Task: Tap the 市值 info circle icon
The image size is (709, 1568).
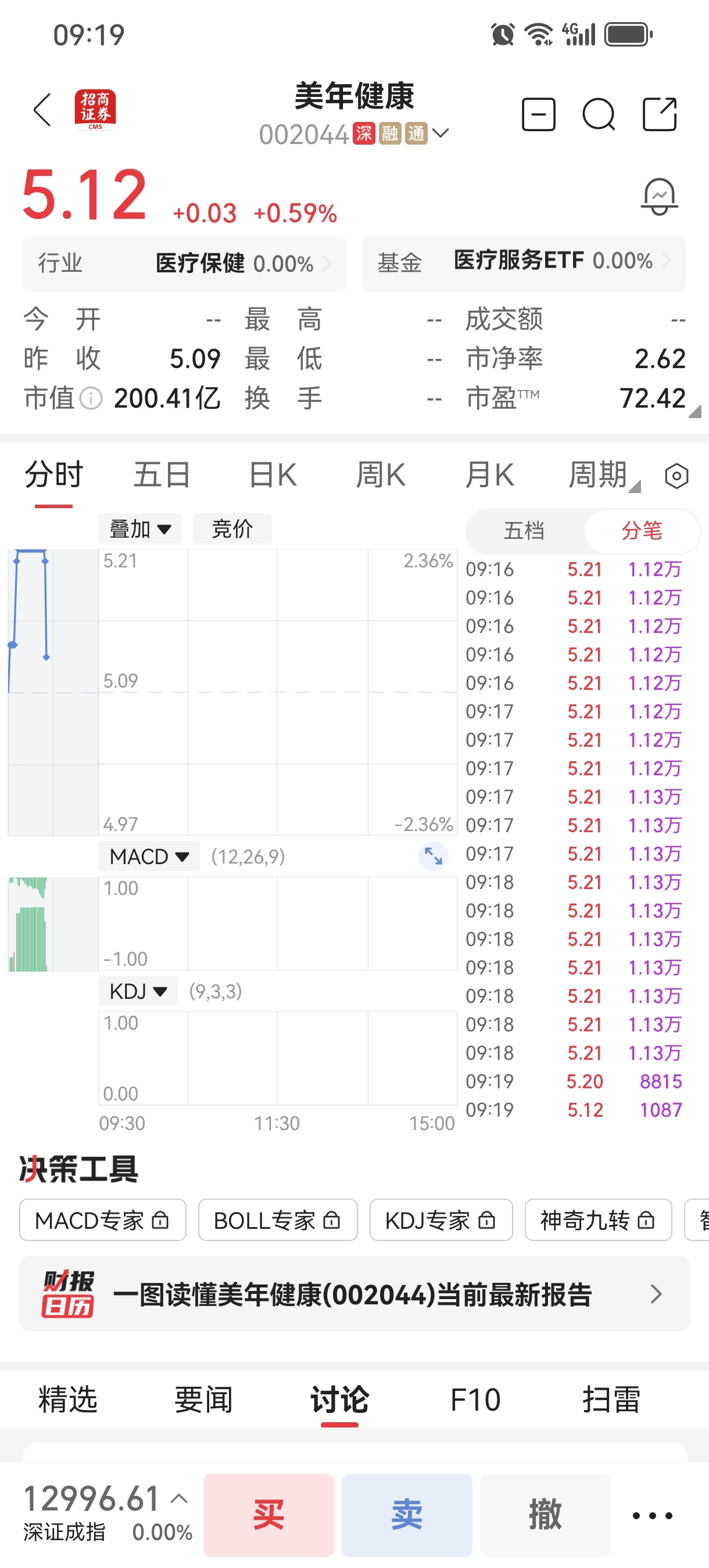Action: (91, 399)
